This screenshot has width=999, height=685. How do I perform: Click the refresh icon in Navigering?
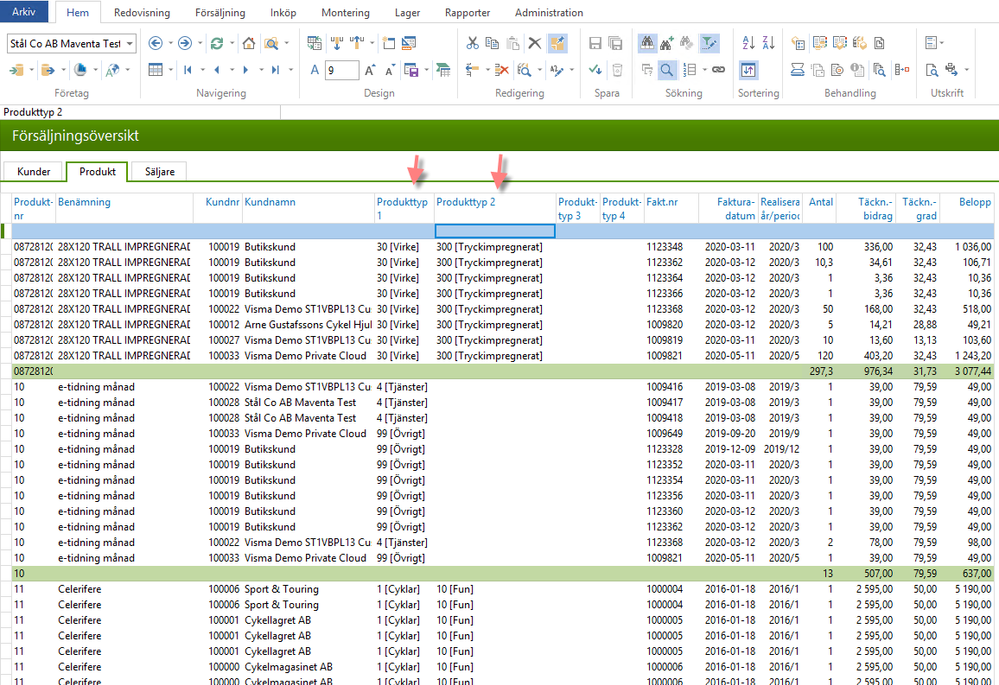click(215, 44)
